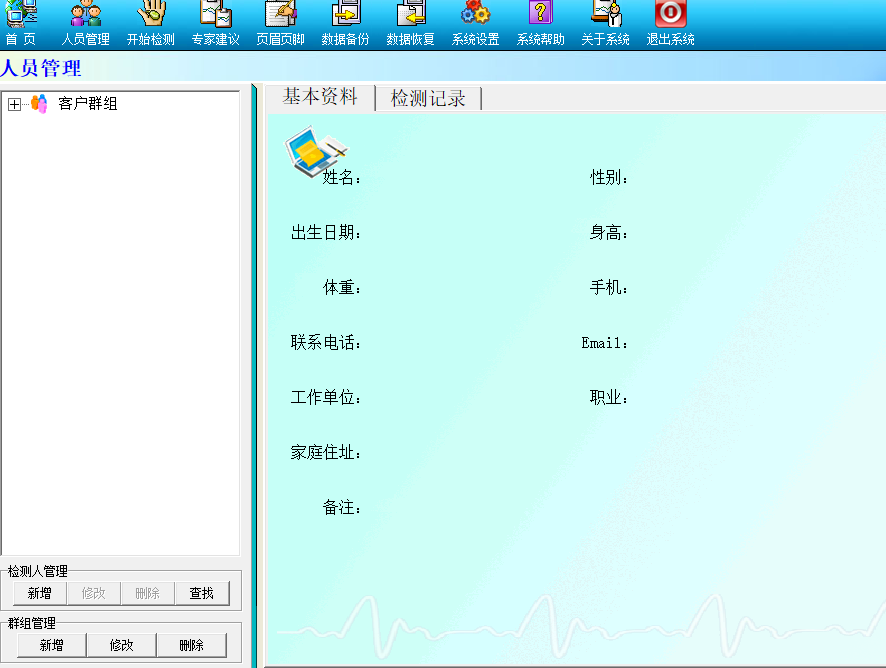This screenshot has height=668, width=886.
Task: Click 新增 under 群组管理
Action: tap(51, 646)
